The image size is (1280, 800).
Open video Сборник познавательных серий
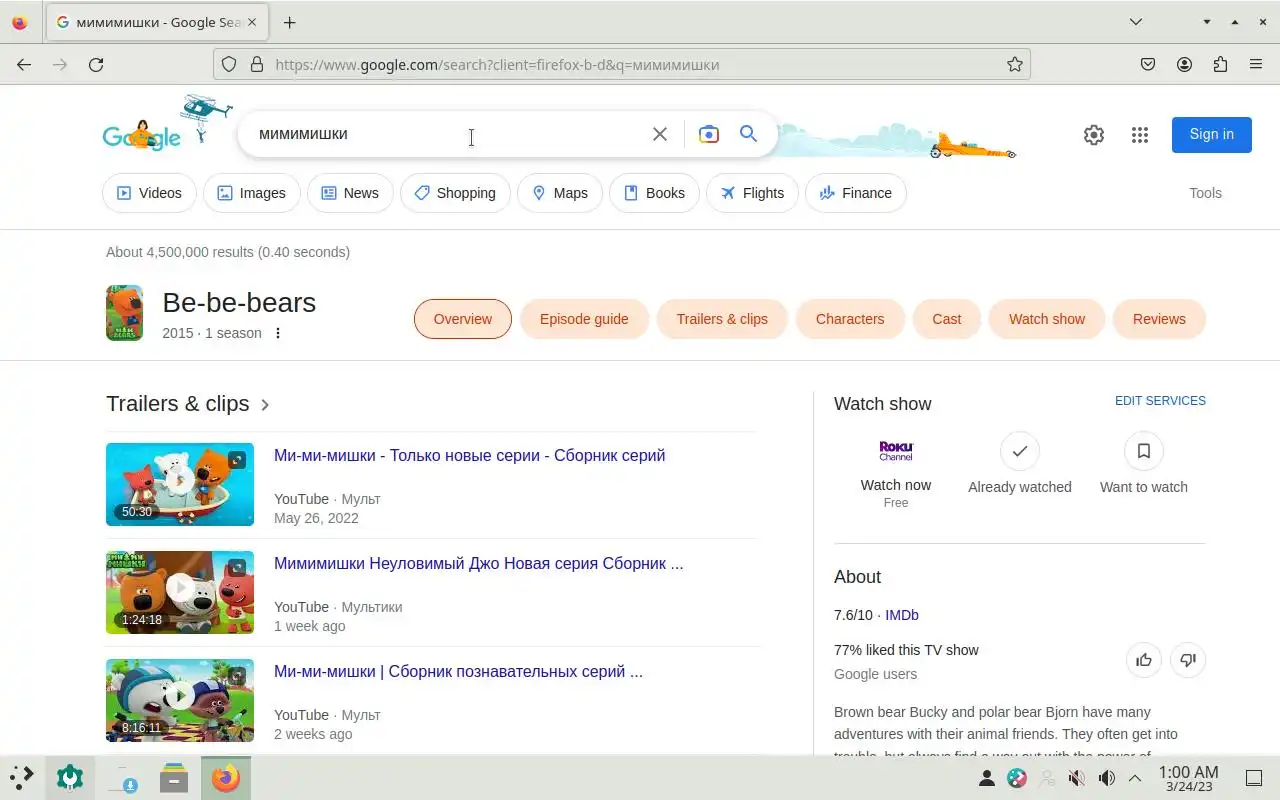458,672
